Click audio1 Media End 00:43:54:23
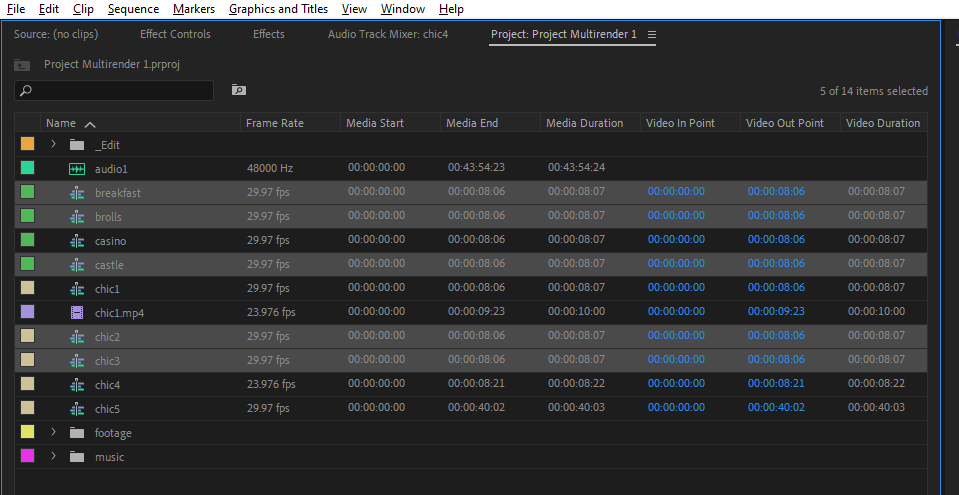The image size is (959, 495). [x=476, y=168]
